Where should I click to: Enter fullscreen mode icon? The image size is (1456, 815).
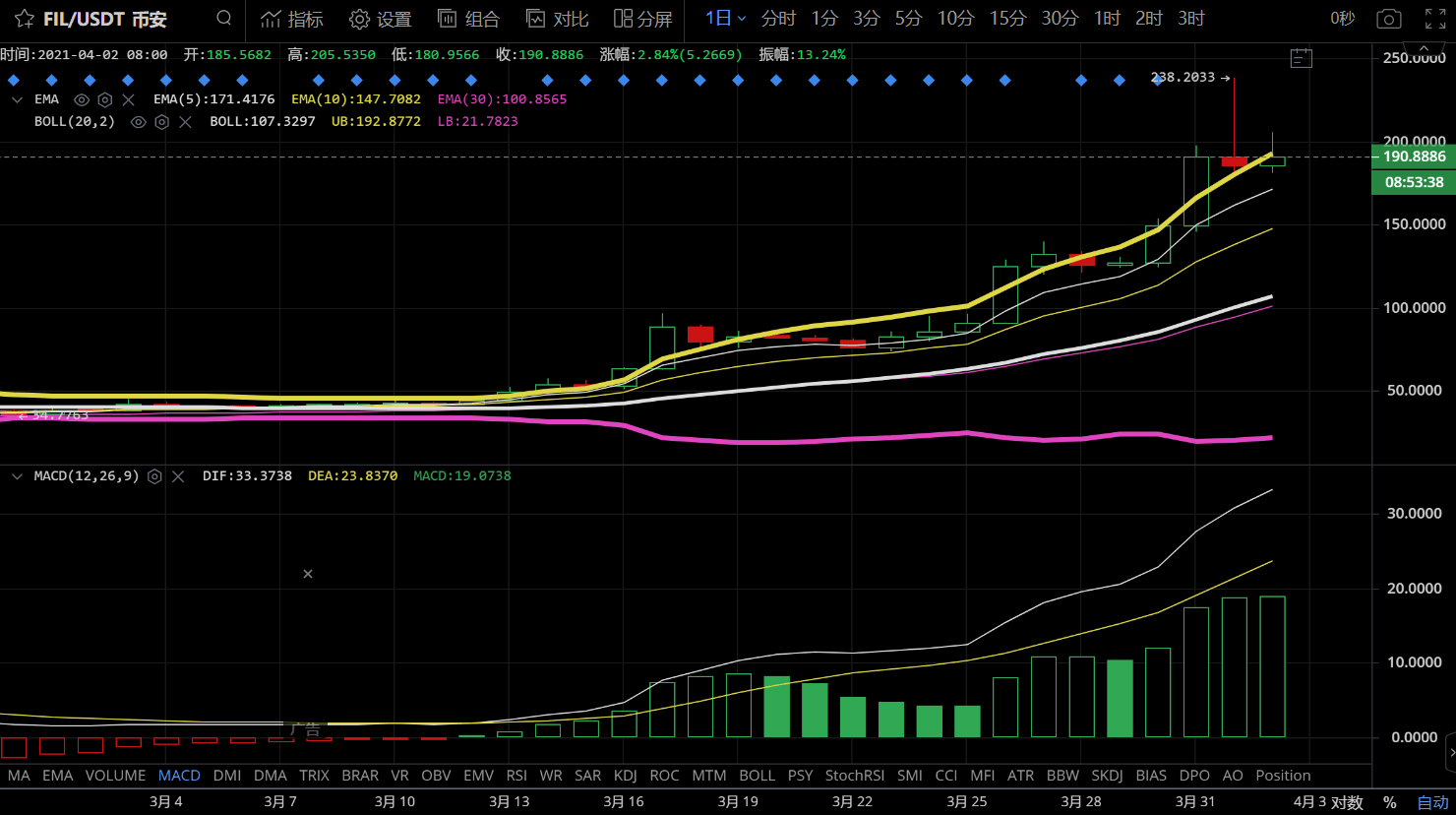pyautogui.click(x=1435, y=19)
